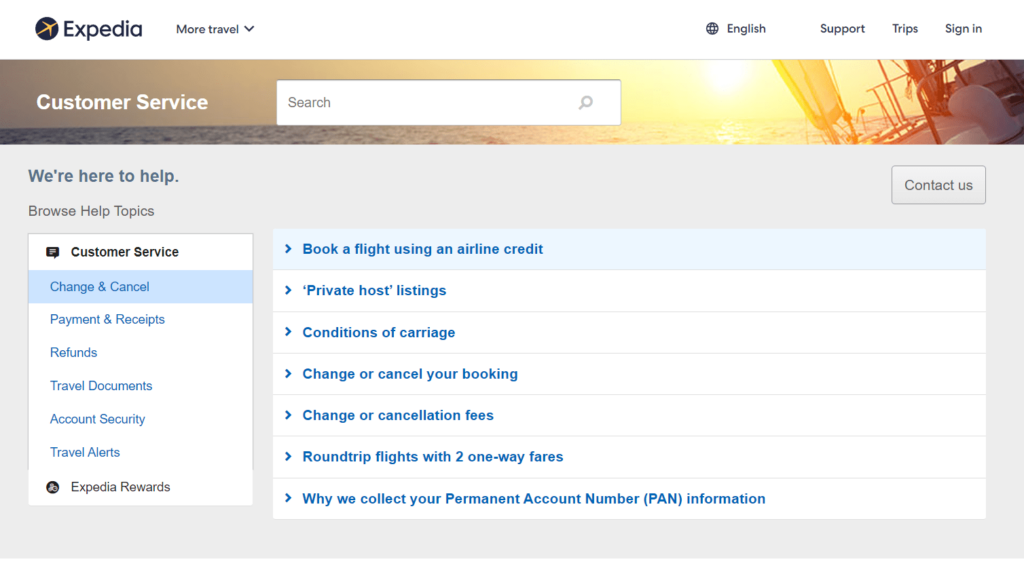This screenshot has width=1024, height=568.
Task: Expand the Permanent Account Number information topic
Action: pyautogui.click(x=533, y=499)
